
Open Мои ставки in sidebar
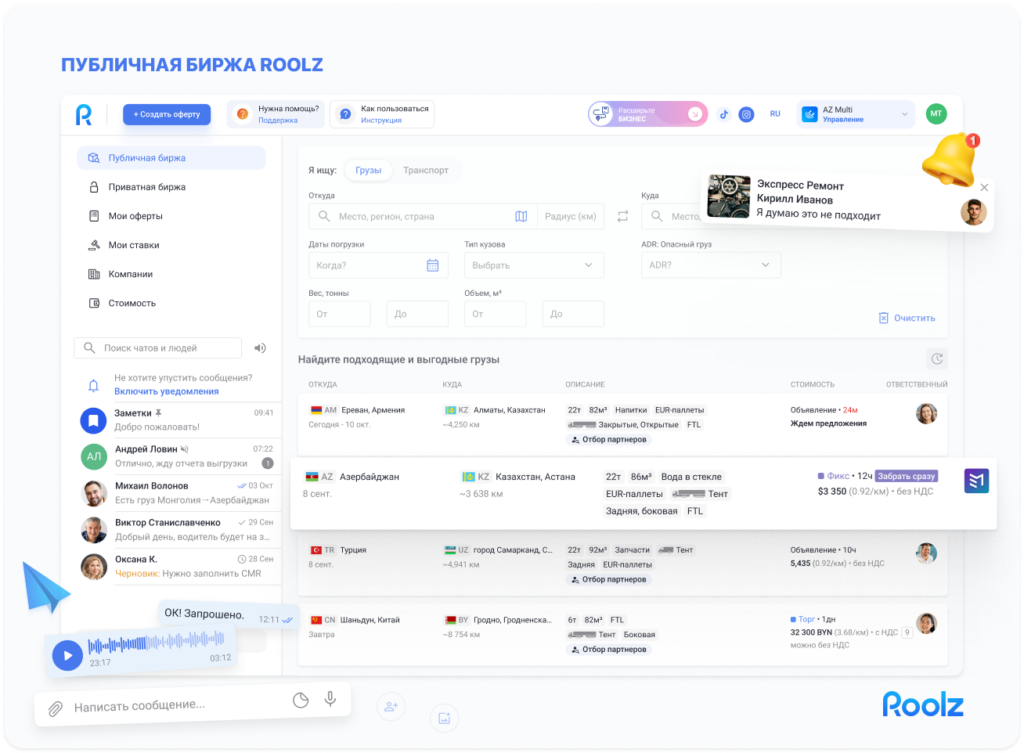(171, 245)
